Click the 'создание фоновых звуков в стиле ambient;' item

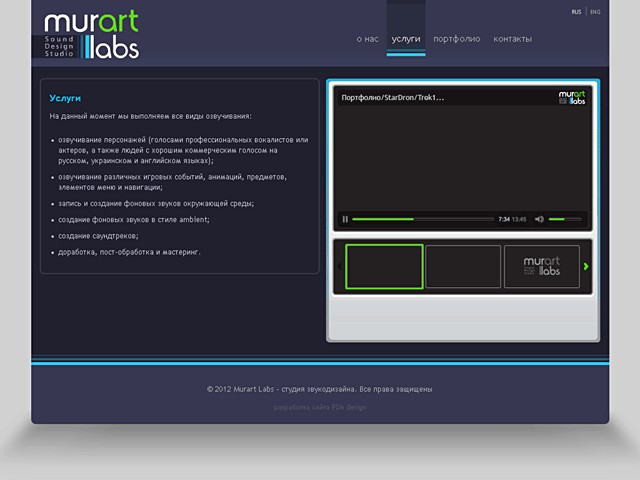tap(133, 220)
